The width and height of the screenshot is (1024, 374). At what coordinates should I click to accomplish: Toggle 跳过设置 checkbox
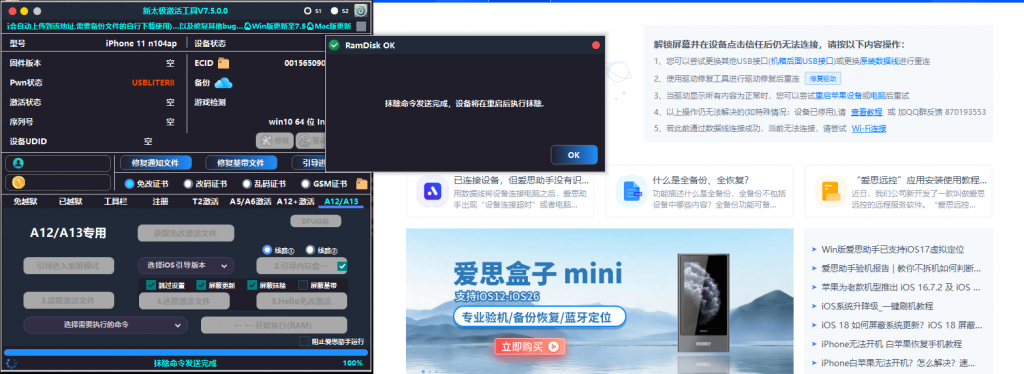coord(151,285)
